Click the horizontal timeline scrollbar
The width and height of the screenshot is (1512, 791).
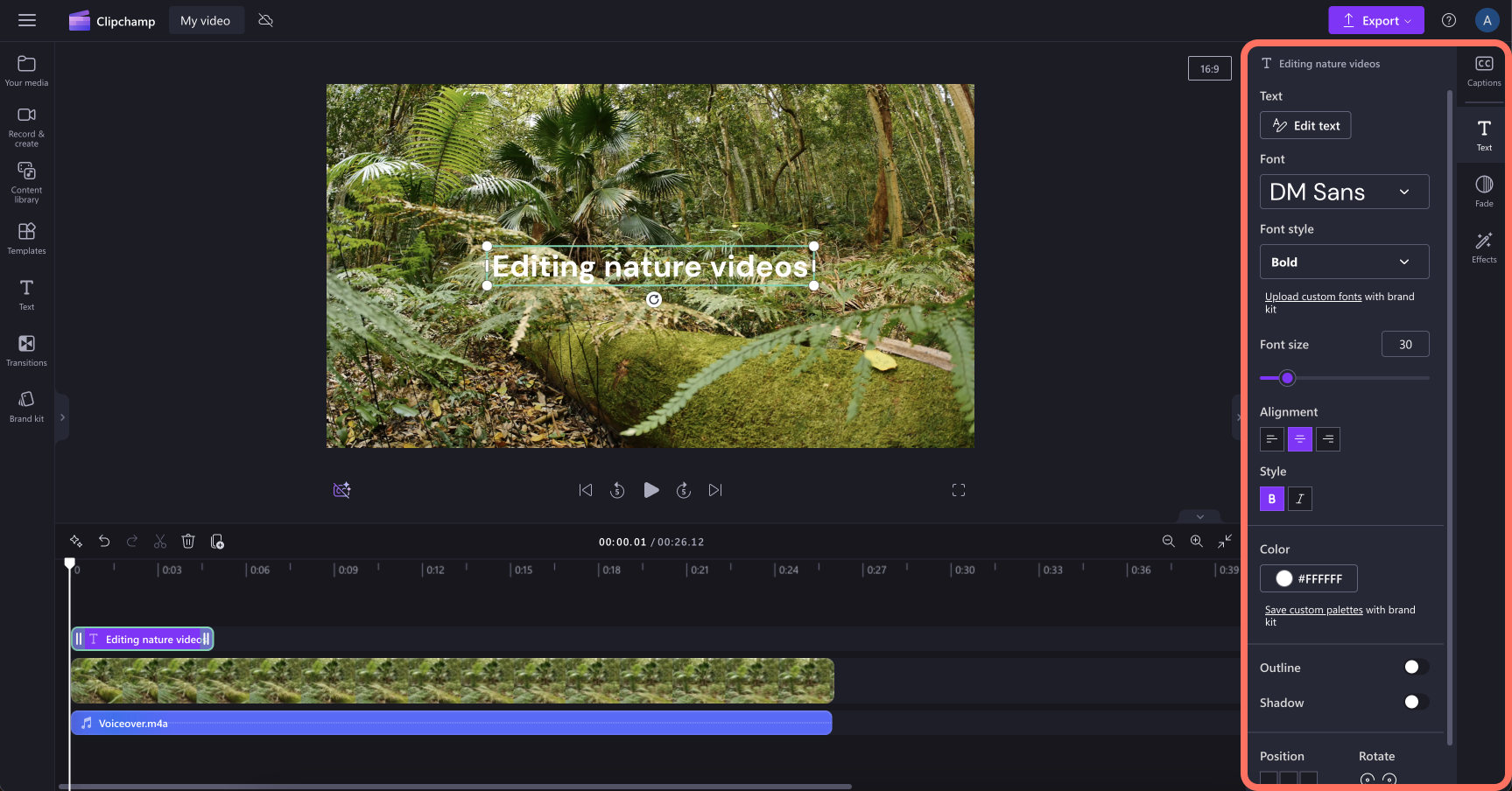[455, 787]
